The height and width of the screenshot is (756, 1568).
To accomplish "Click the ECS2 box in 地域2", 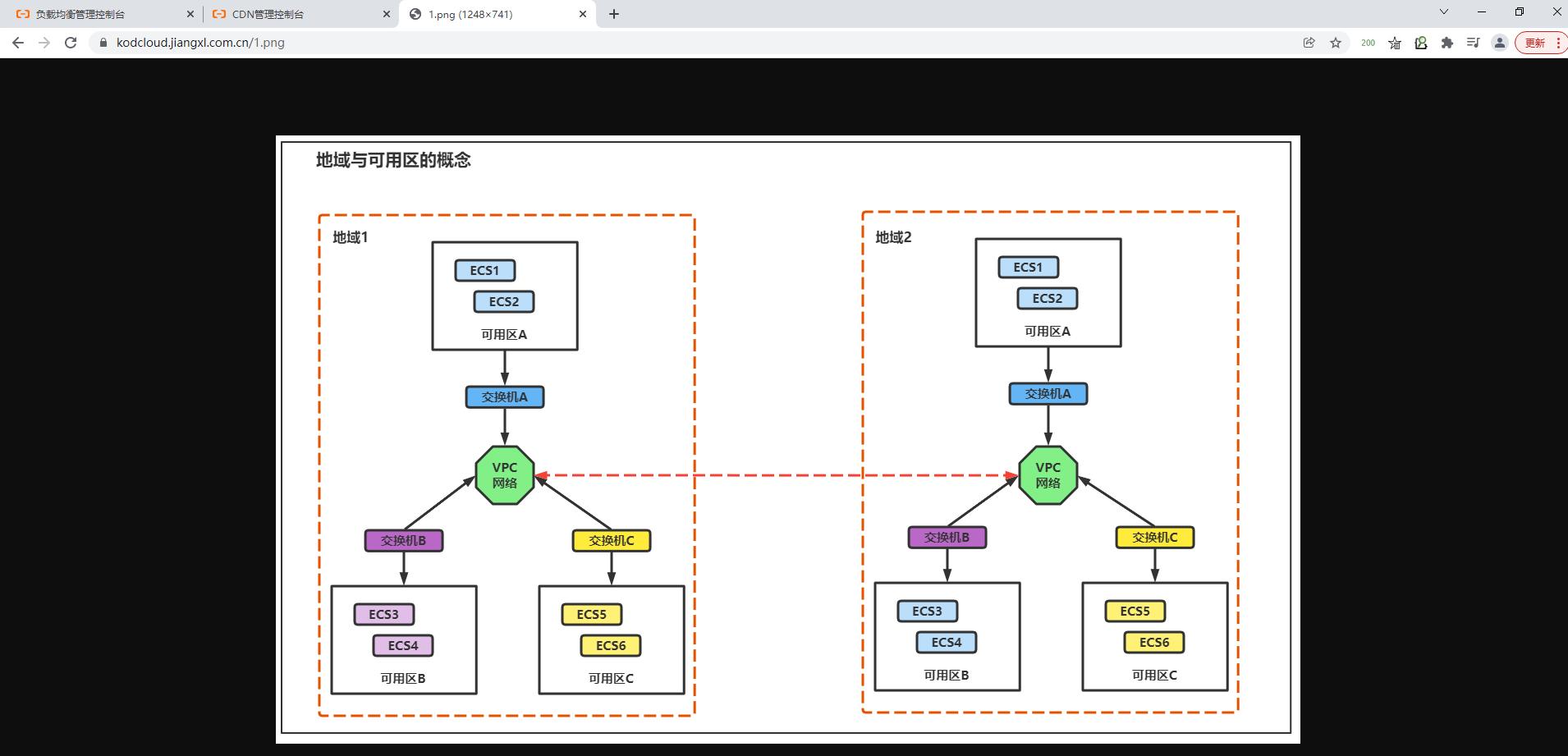I will pyautogui.click(x=1048, y=298).
